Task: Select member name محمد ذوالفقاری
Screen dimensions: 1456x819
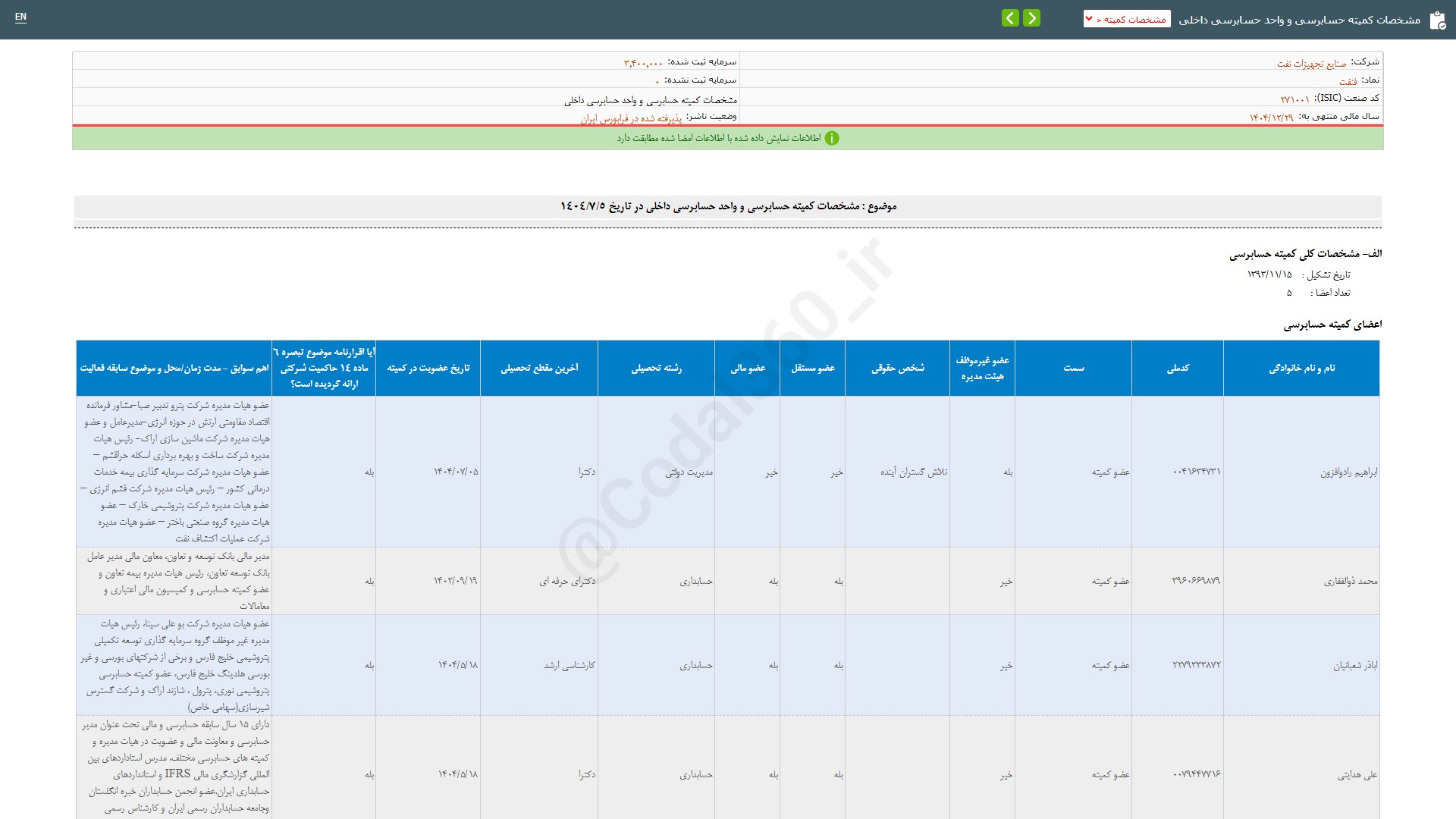Action: pos(1350,582)
